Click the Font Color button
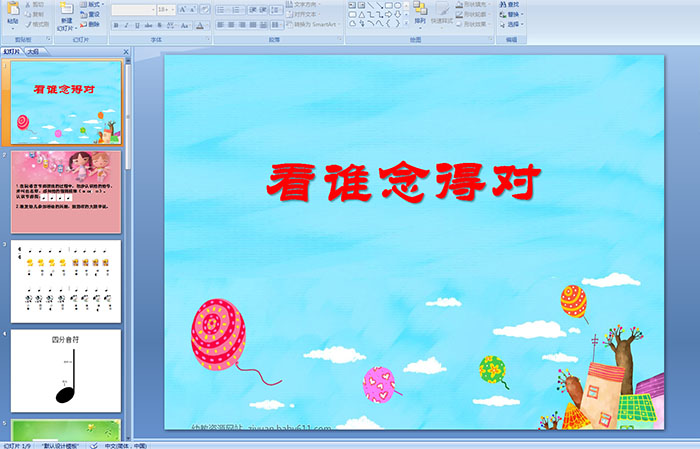 coord(200,25)
